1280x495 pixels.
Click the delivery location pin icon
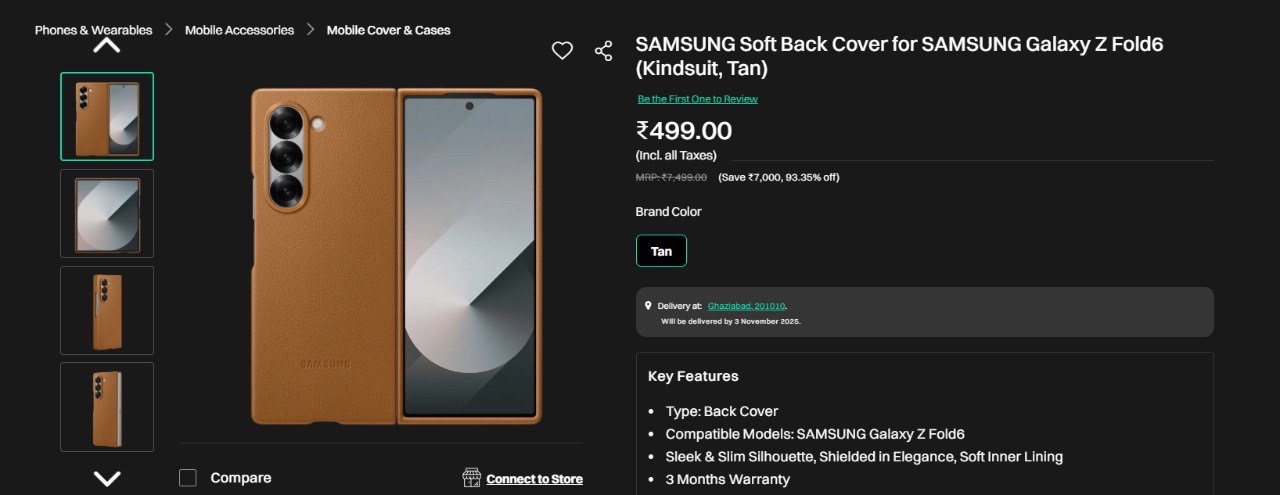coord(647,305)
